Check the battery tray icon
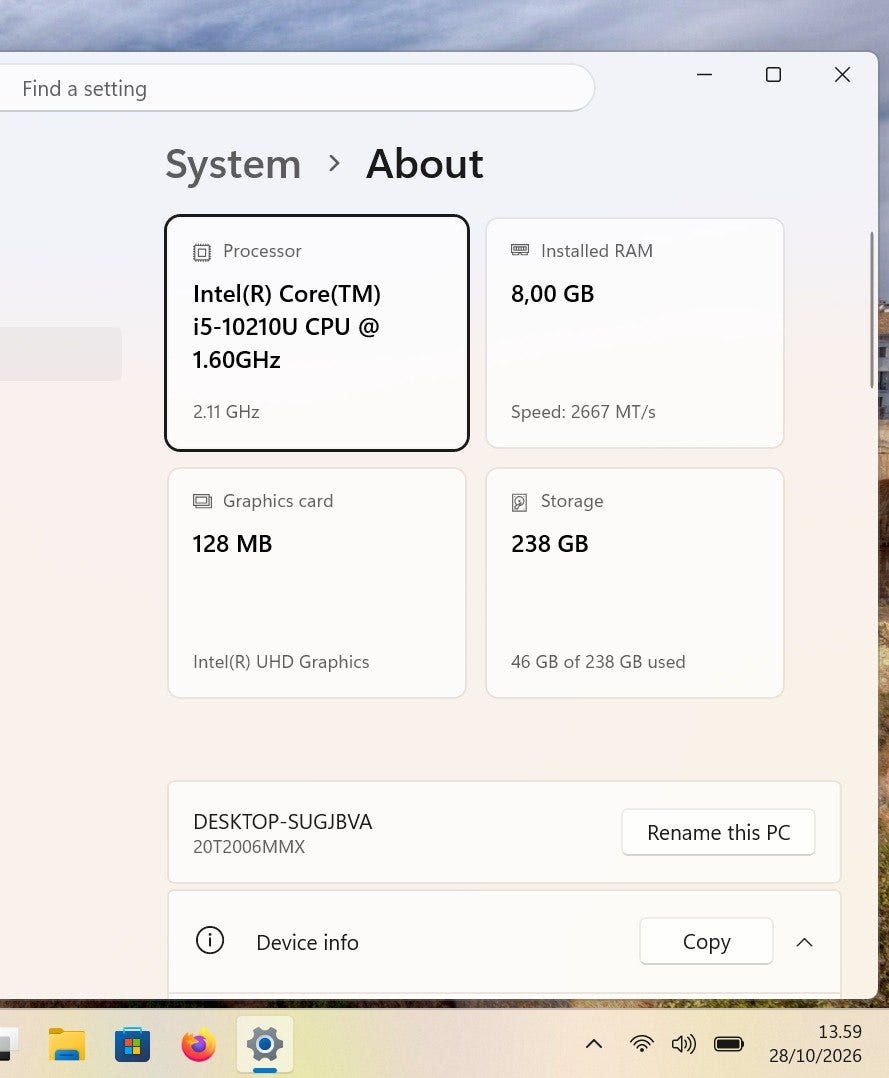The height and width of the screenshot is (1078, 889). click(729, 1044)
